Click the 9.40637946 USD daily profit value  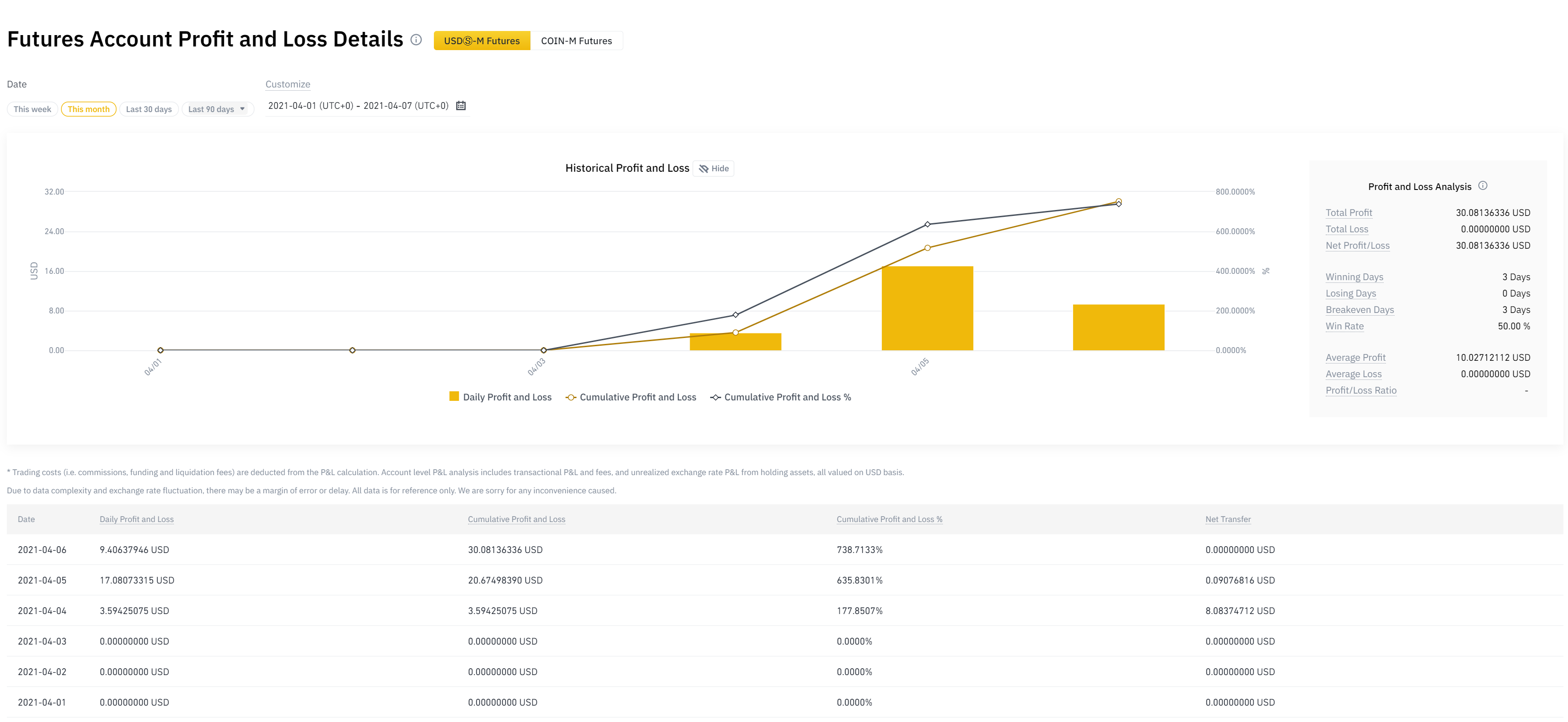click(x=134, y=550)
